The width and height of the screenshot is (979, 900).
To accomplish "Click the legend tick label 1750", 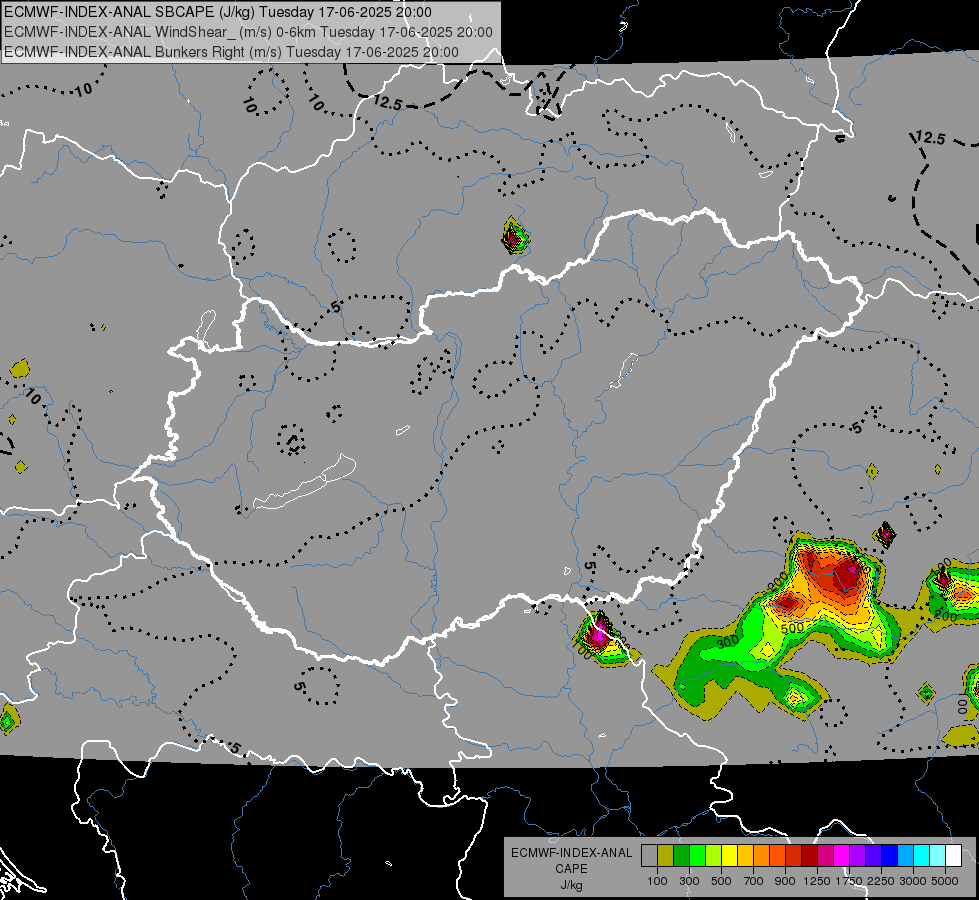I will click(849, 881).
